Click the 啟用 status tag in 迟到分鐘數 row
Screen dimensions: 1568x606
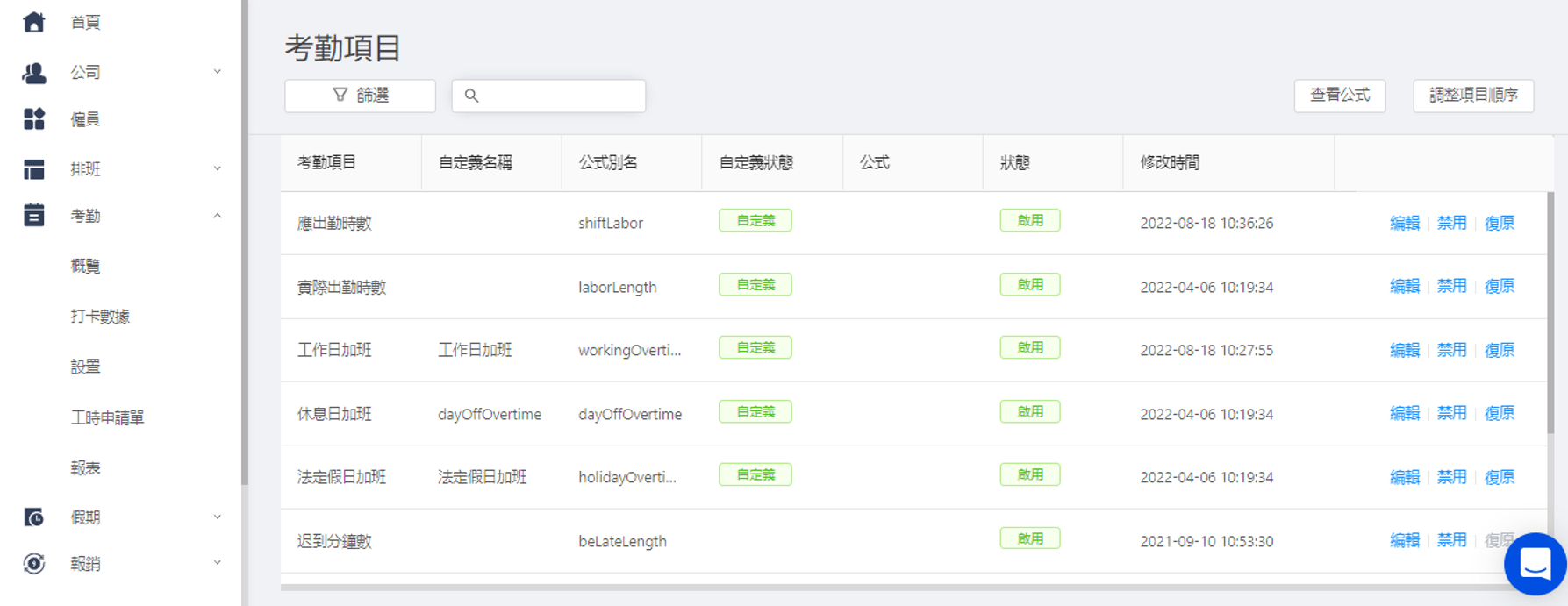pos(1030,538)
